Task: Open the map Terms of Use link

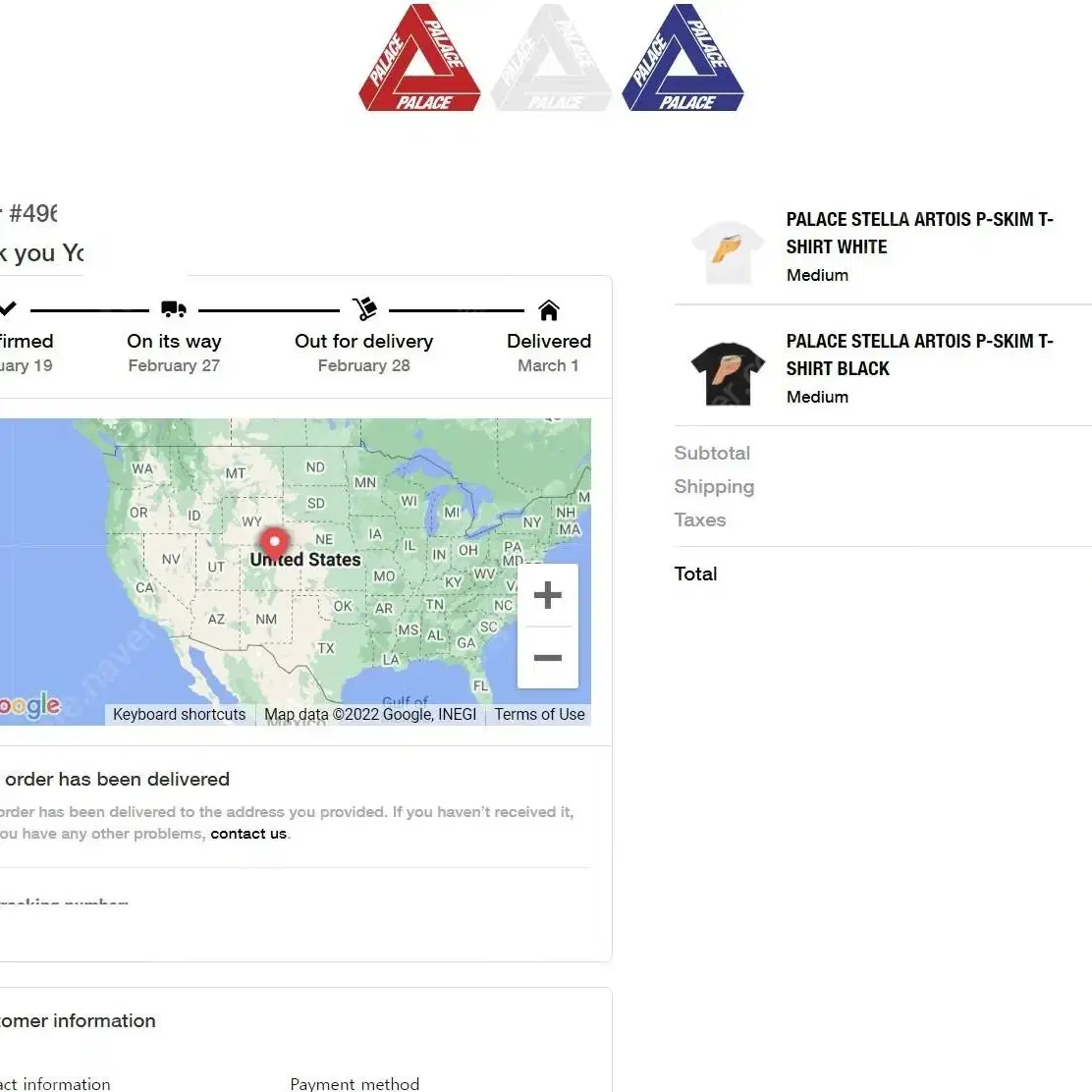Action: click(539, 715)
